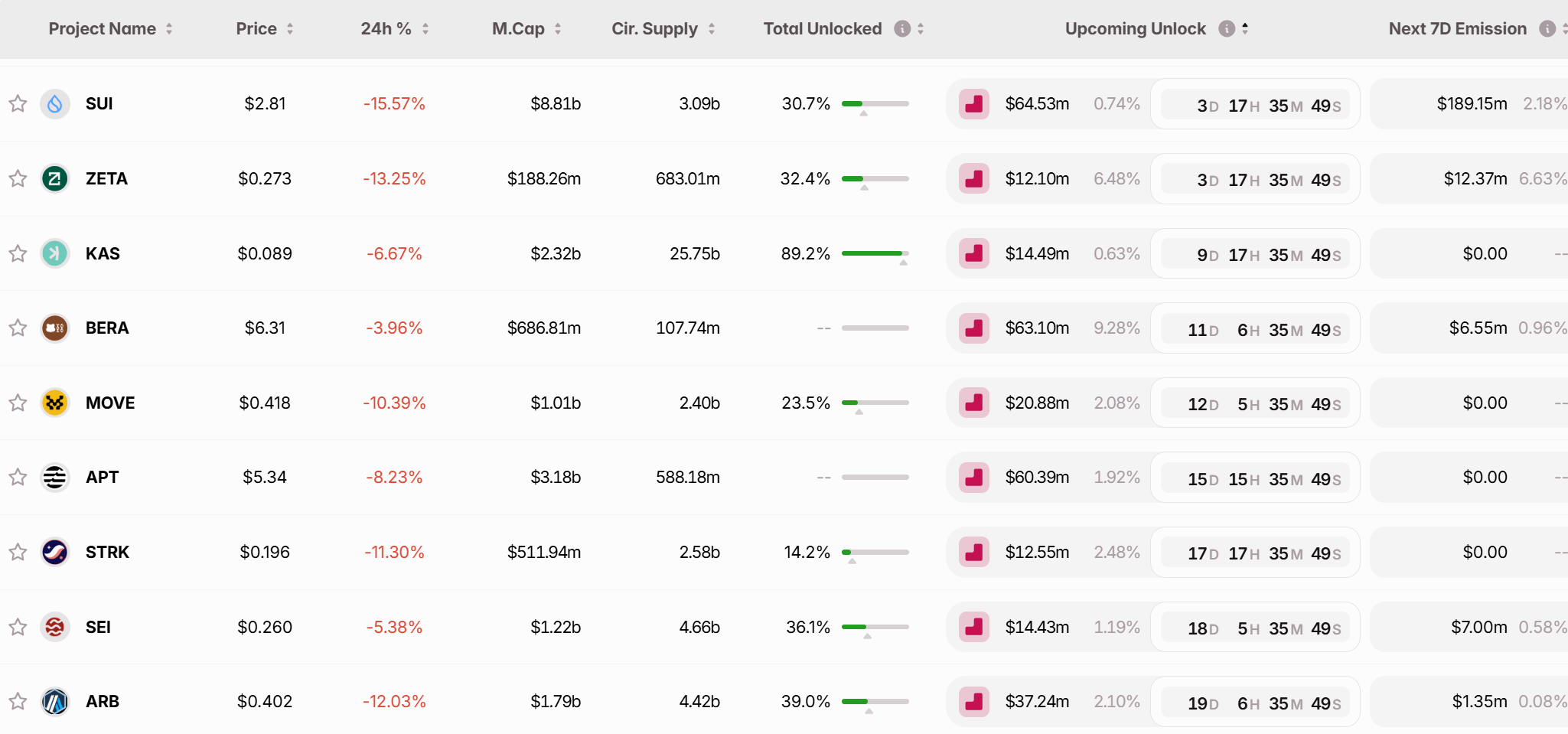Star the APT project row
Screen dimensions: 1568x734
tap(18, 477)
